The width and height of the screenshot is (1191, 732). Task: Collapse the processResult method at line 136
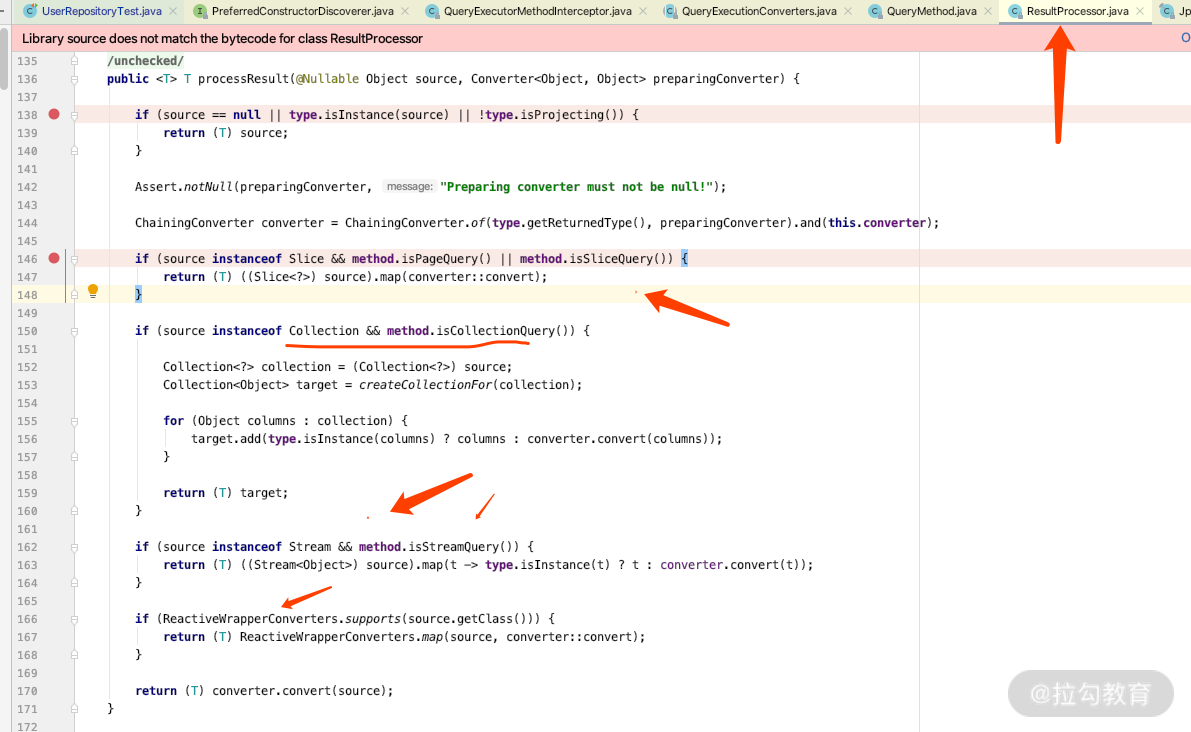click(x=74, y=79)
